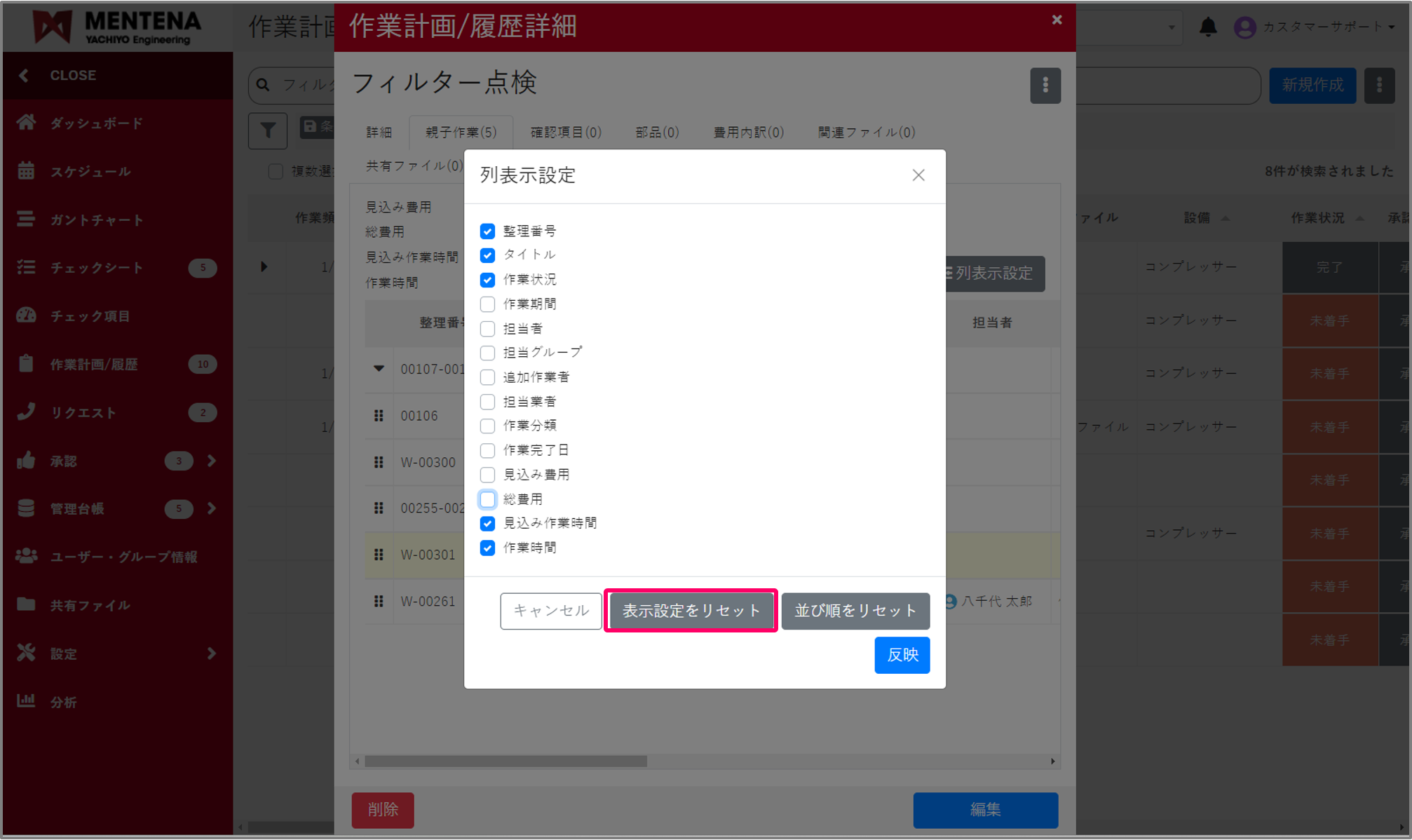Viewport: 1412px width, 840px height.
Task: Disable the タイトル column checkbox
Action: 488,255
